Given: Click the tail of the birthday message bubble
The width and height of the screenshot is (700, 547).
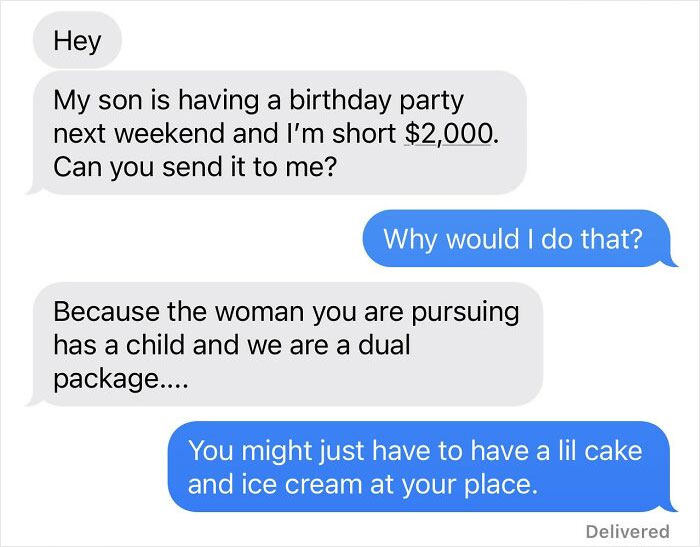Looking at the screenshot, I should [x=34, y=188].
